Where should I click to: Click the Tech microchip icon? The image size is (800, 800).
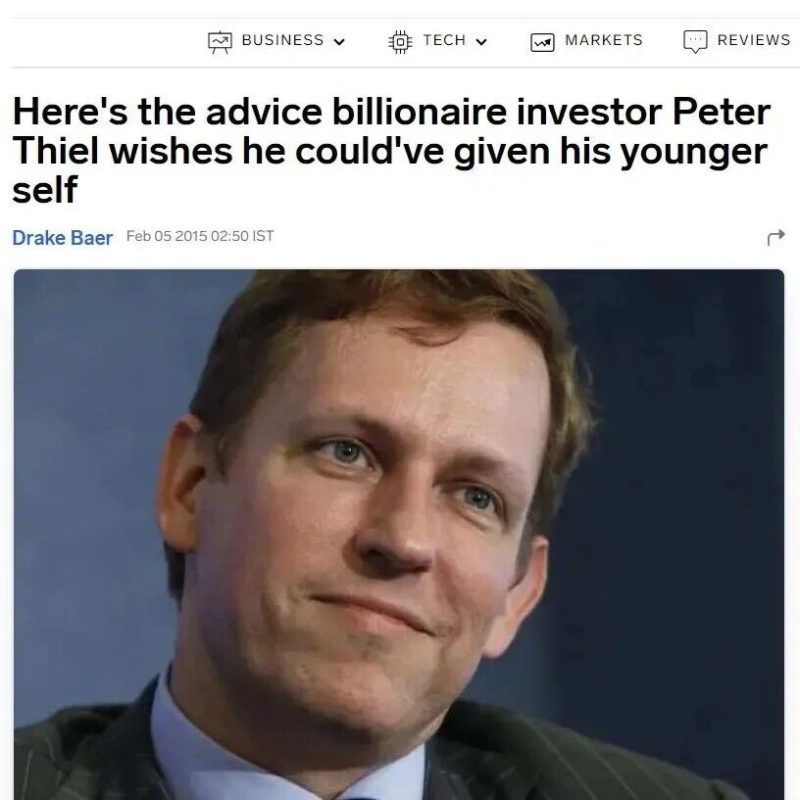pos(401,41)
